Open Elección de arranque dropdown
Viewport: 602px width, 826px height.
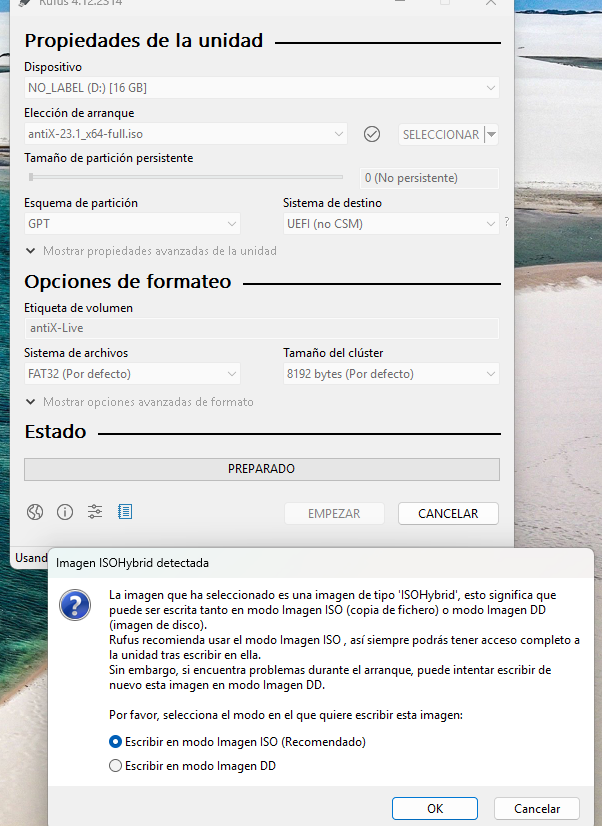pos(185,134)
